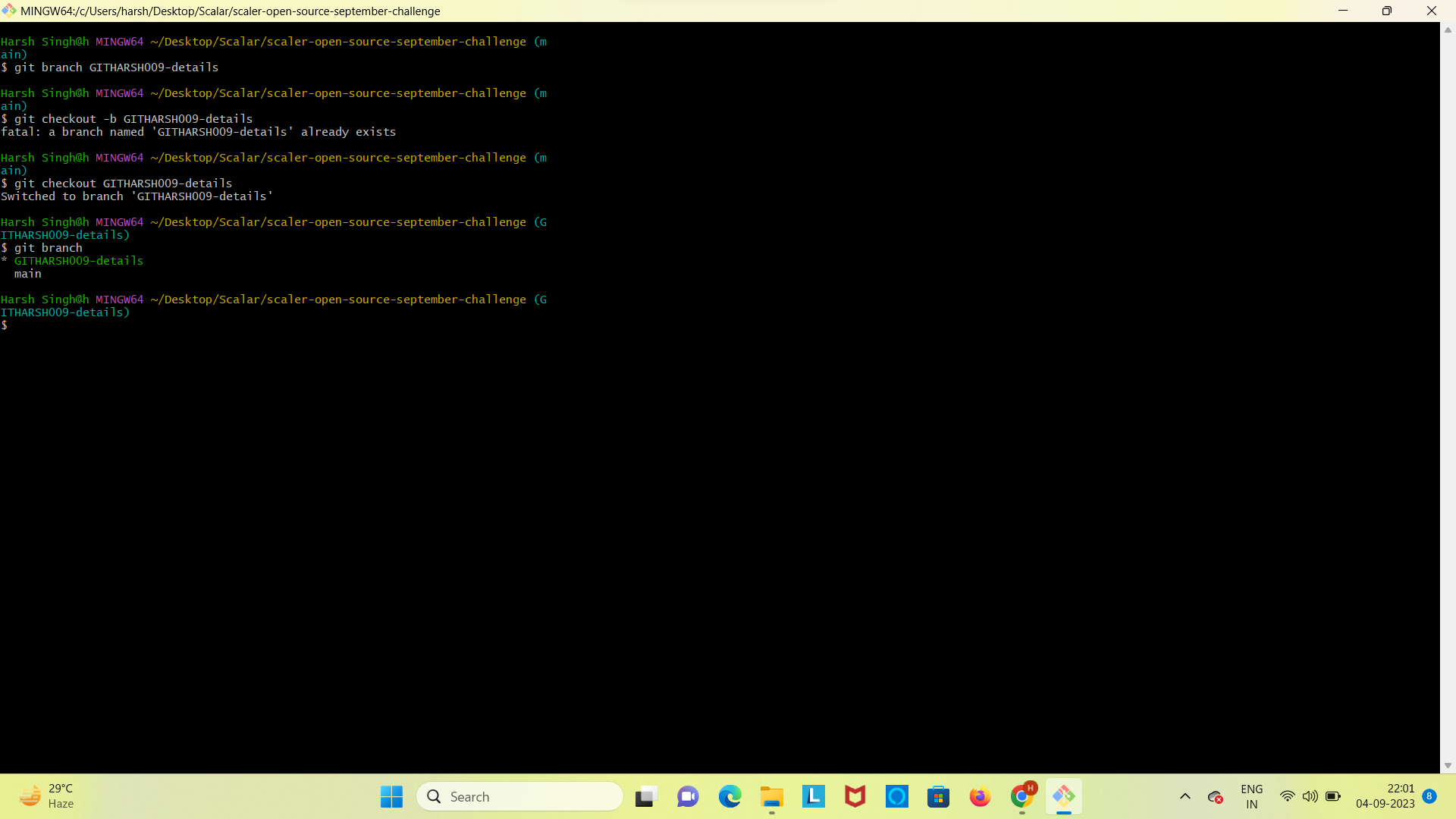
Task: Click inside the Search box
Action: coord(519,796)
